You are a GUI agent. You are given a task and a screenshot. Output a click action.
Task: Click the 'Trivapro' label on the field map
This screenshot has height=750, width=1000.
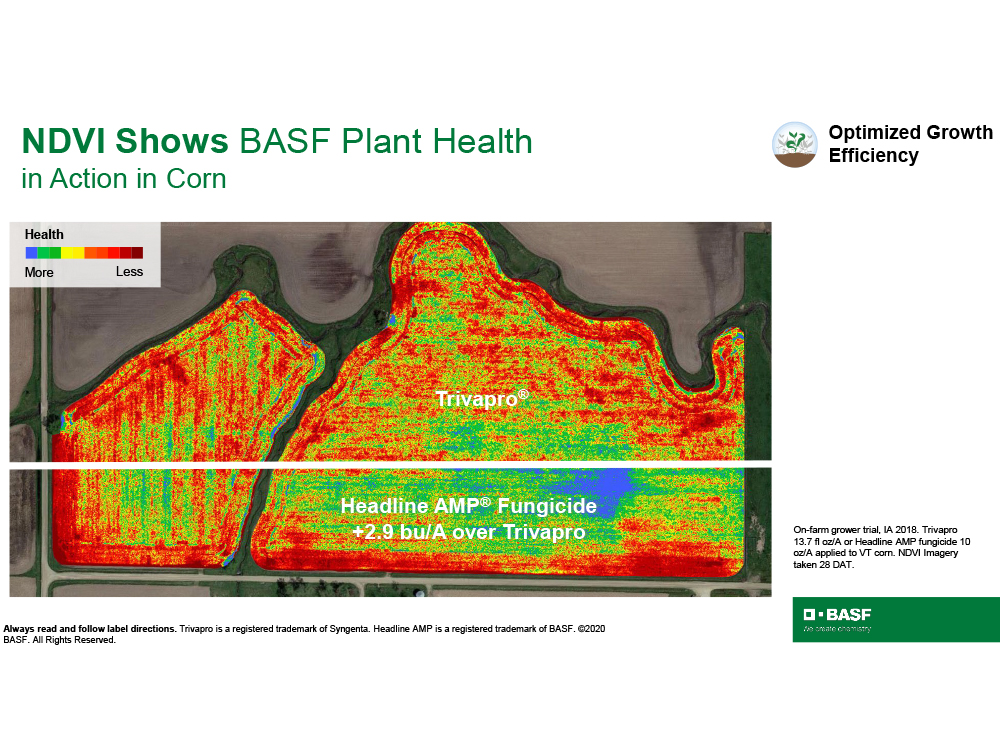click(482, 399)
